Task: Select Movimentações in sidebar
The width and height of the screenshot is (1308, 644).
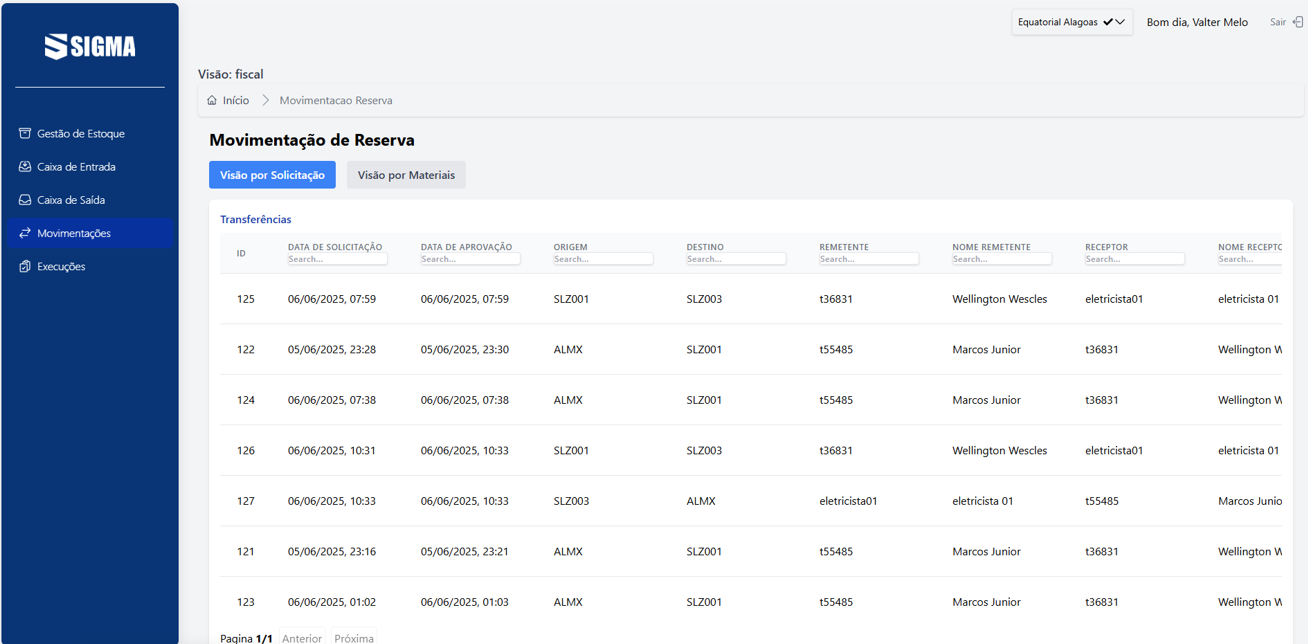Action: [x=90, y=233]
